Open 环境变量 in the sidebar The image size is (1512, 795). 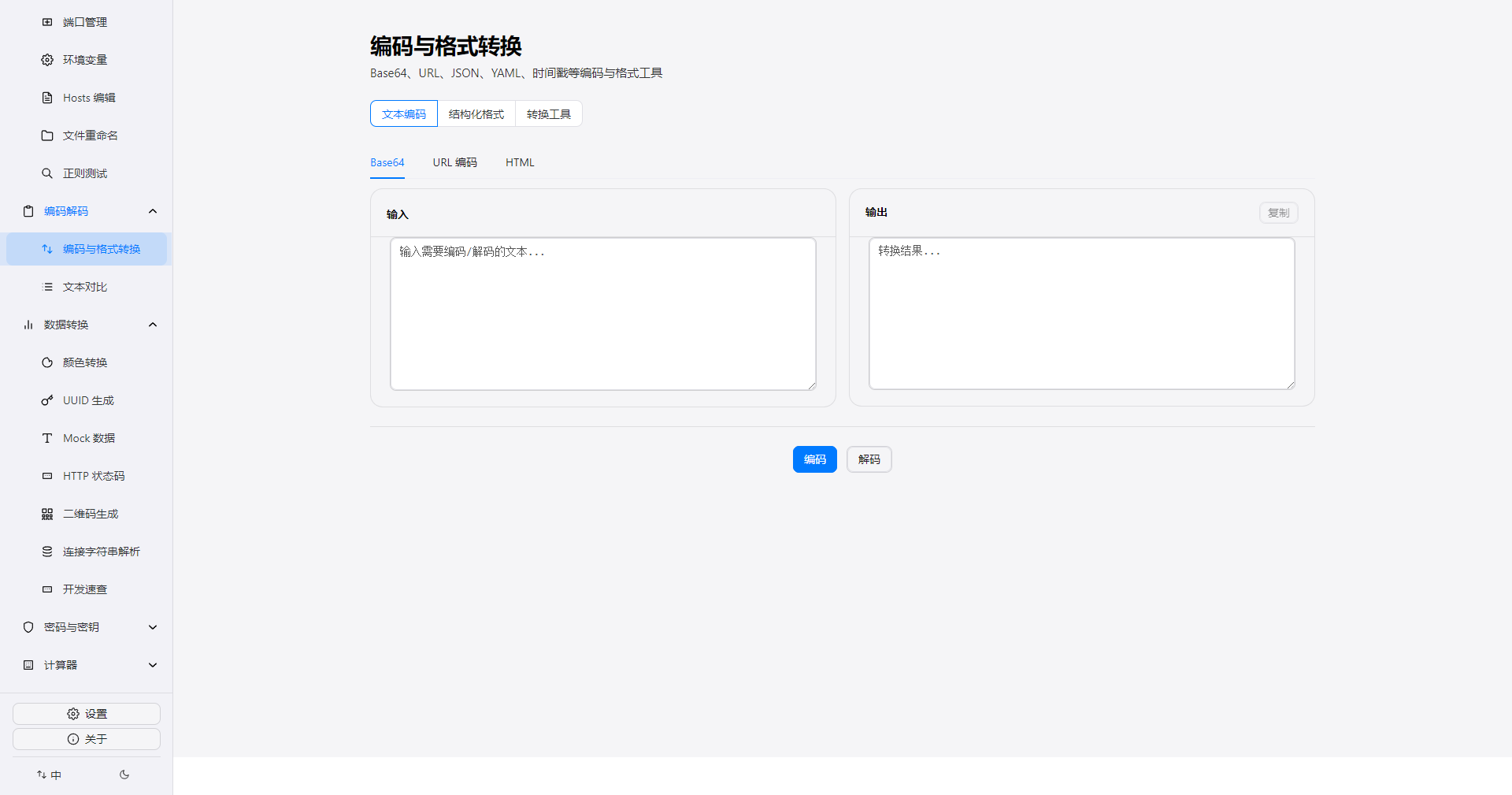point(87,60)
